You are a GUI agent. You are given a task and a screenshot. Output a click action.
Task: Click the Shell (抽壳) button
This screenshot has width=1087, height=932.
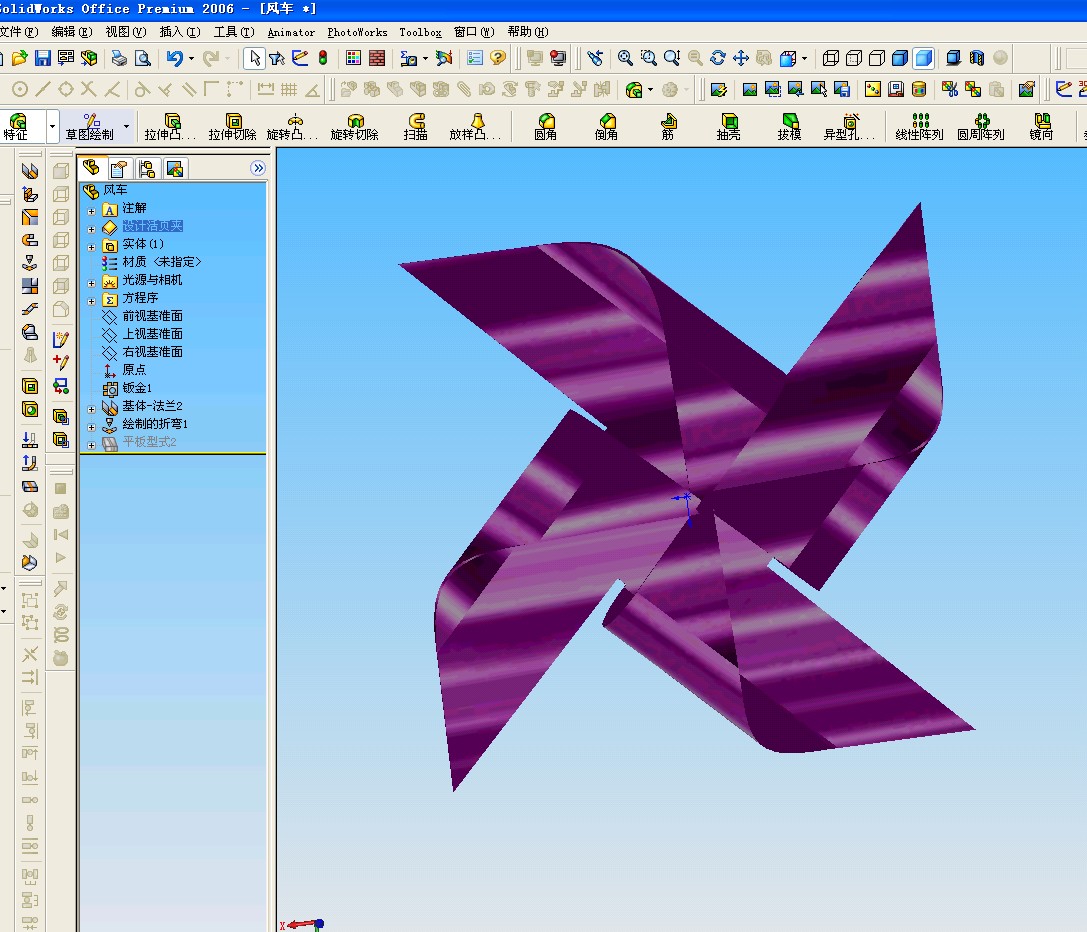(729, 127)
